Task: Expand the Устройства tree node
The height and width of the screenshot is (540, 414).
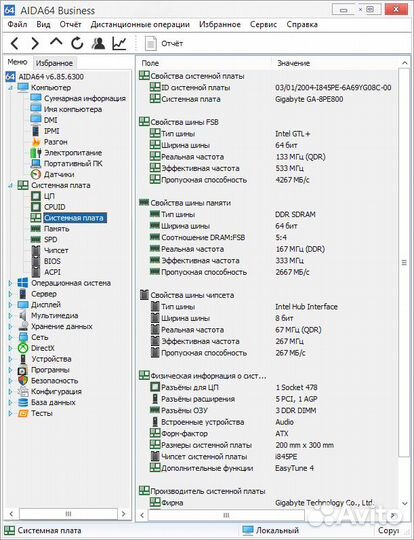Action: point(10,359)
